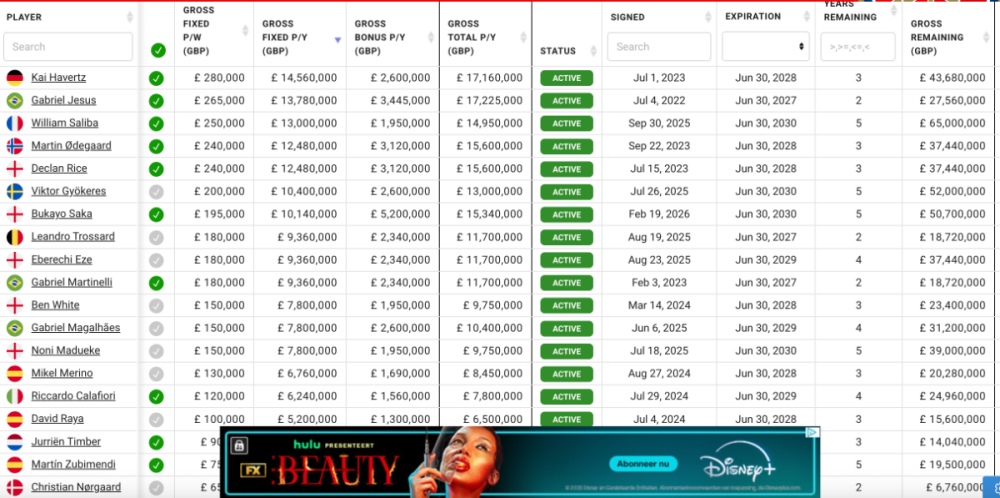Sort the Player column using its arrows
1000x498 pixels.
pyautogui.click(x=129, y=17)
